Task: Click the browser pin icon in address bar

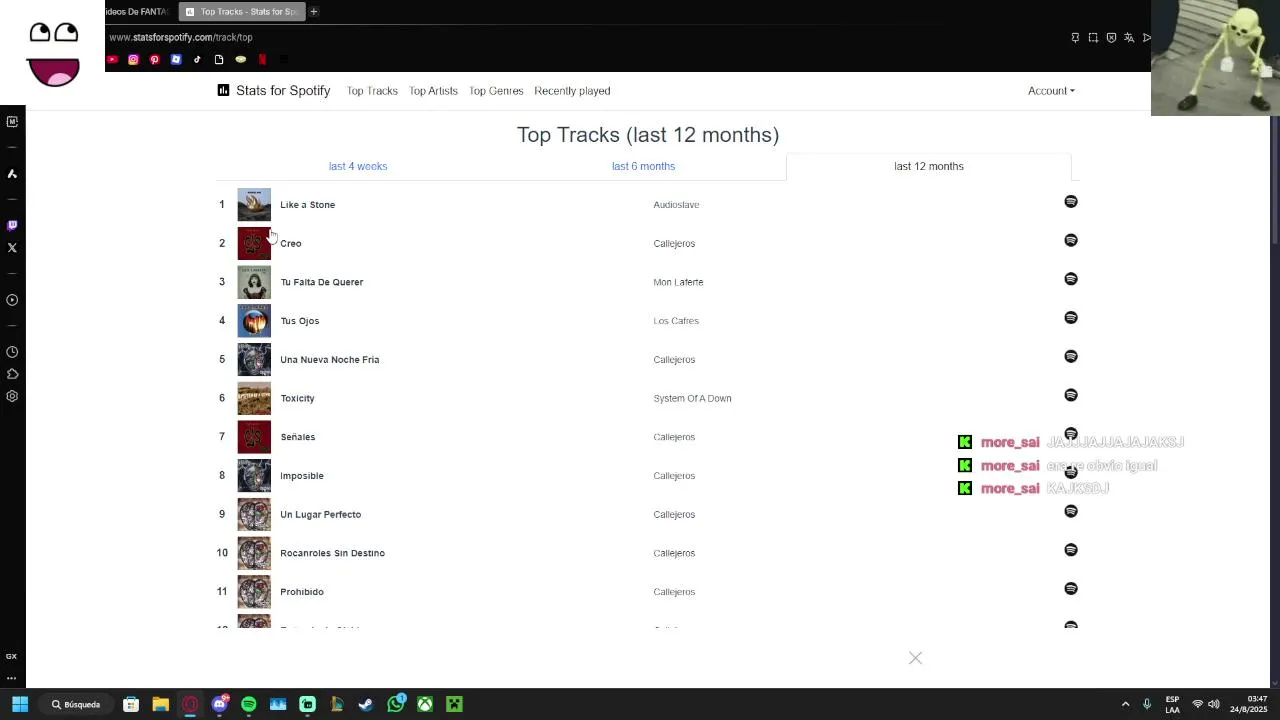Action: pyautogui.click(x=1075, y=37)
